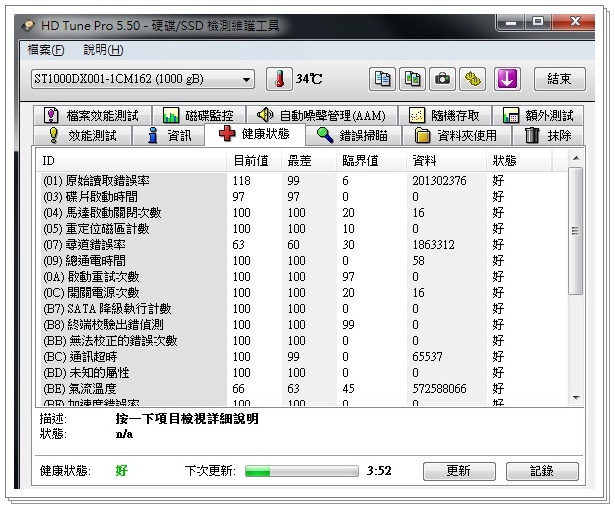Select the (04) 馬達啟動關閉次數 row
This screenshot has width=615, height=509.
point(302,213)
